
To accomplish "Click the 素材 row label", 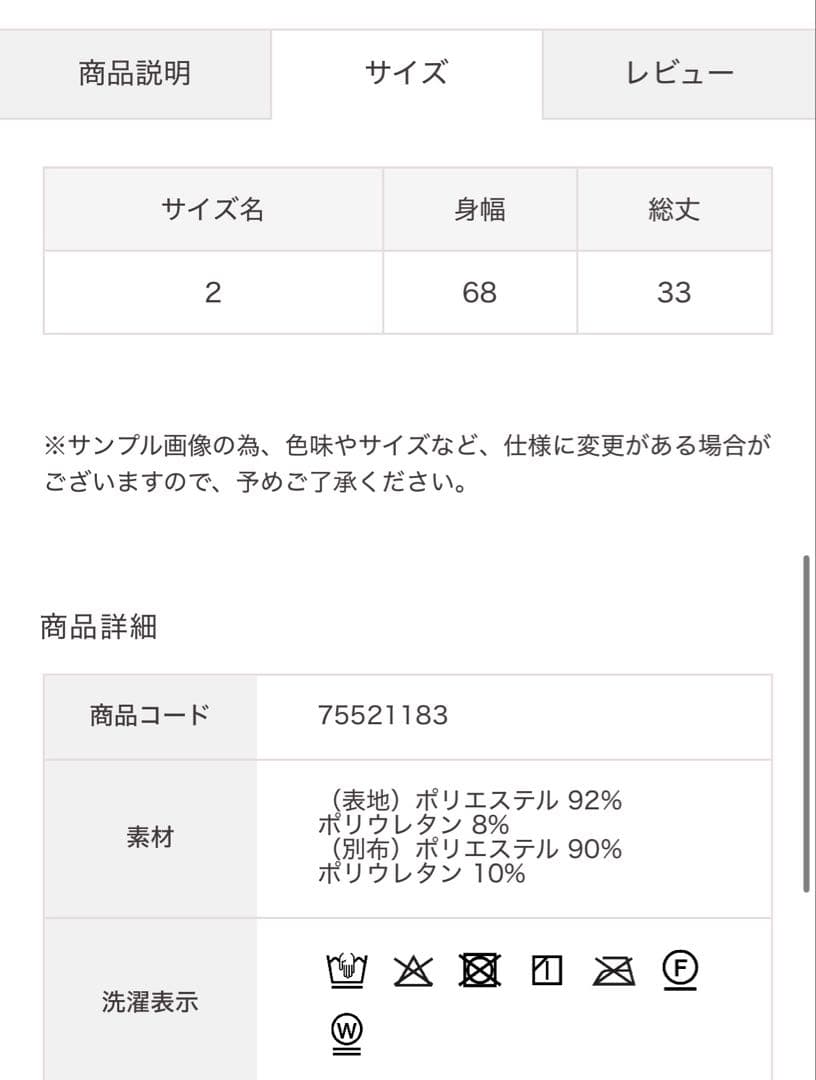I will tap(151, 836).
